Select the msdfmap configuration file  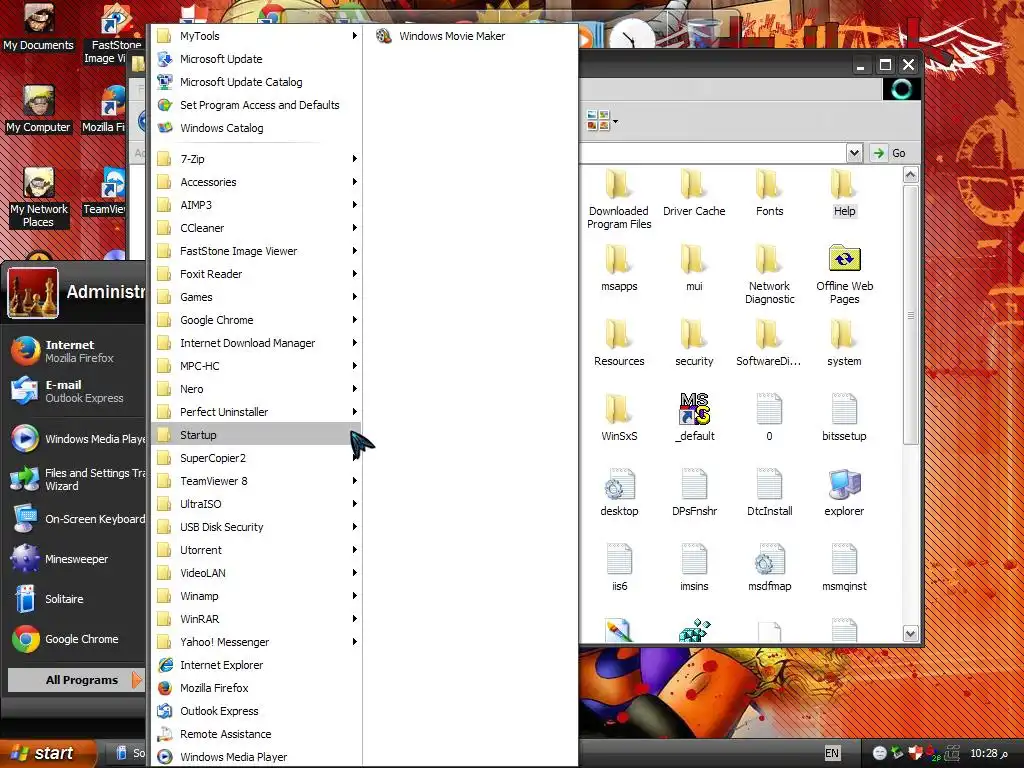pos(769,568)
